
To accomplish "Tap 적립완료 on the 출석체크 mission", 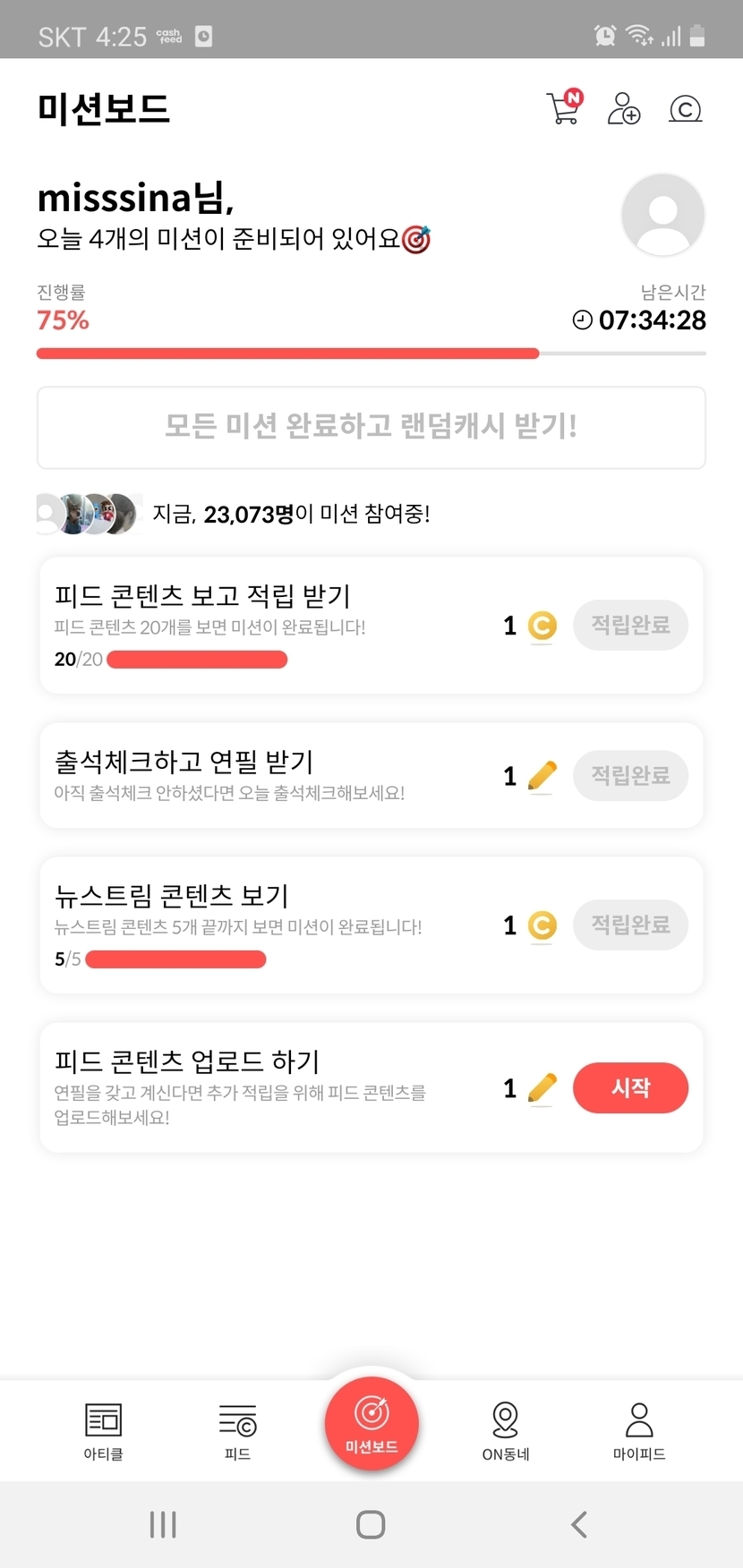I will pos(630,775).
